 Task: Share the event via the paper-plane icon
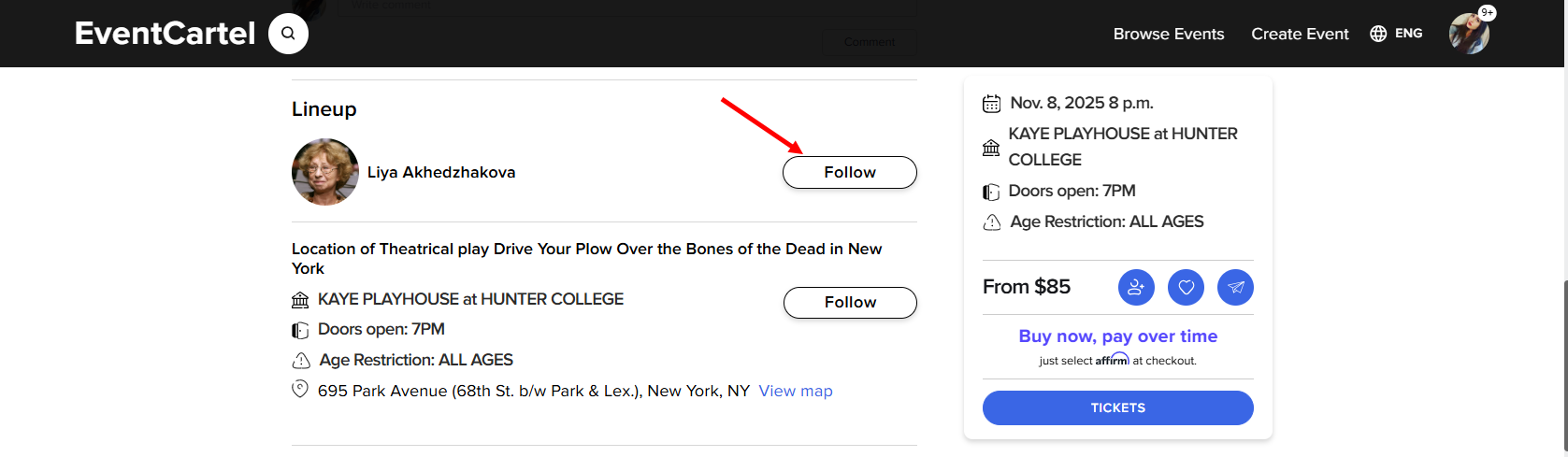(x=1235, y=287)
